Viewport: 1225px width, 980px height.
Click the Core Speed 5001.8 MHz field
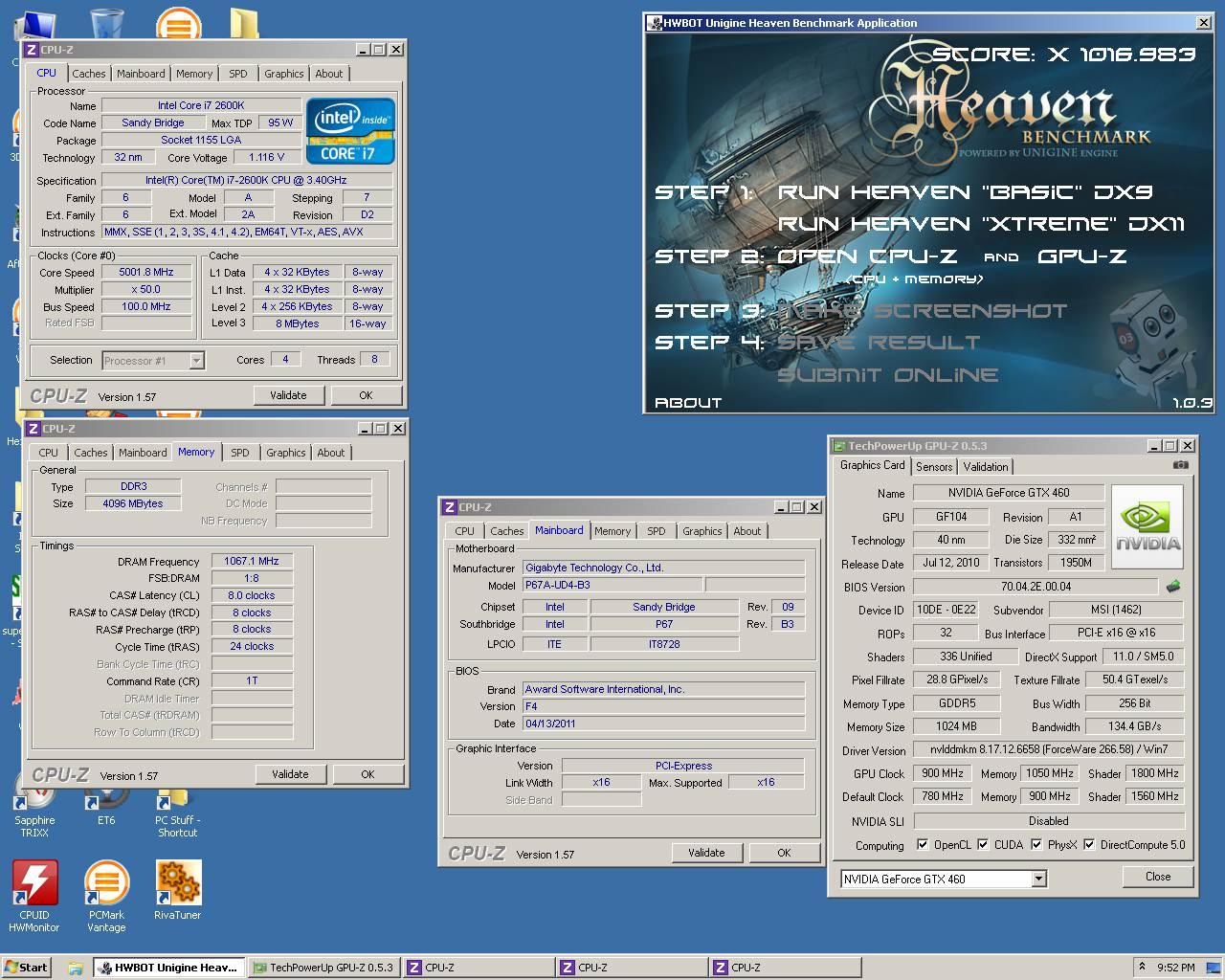146,272
